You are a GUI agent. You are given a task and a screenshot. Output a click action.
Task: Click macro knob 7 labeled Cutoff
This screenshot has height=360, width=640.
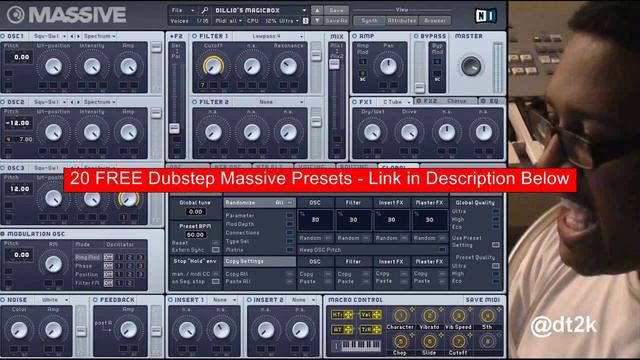point(458,341)
